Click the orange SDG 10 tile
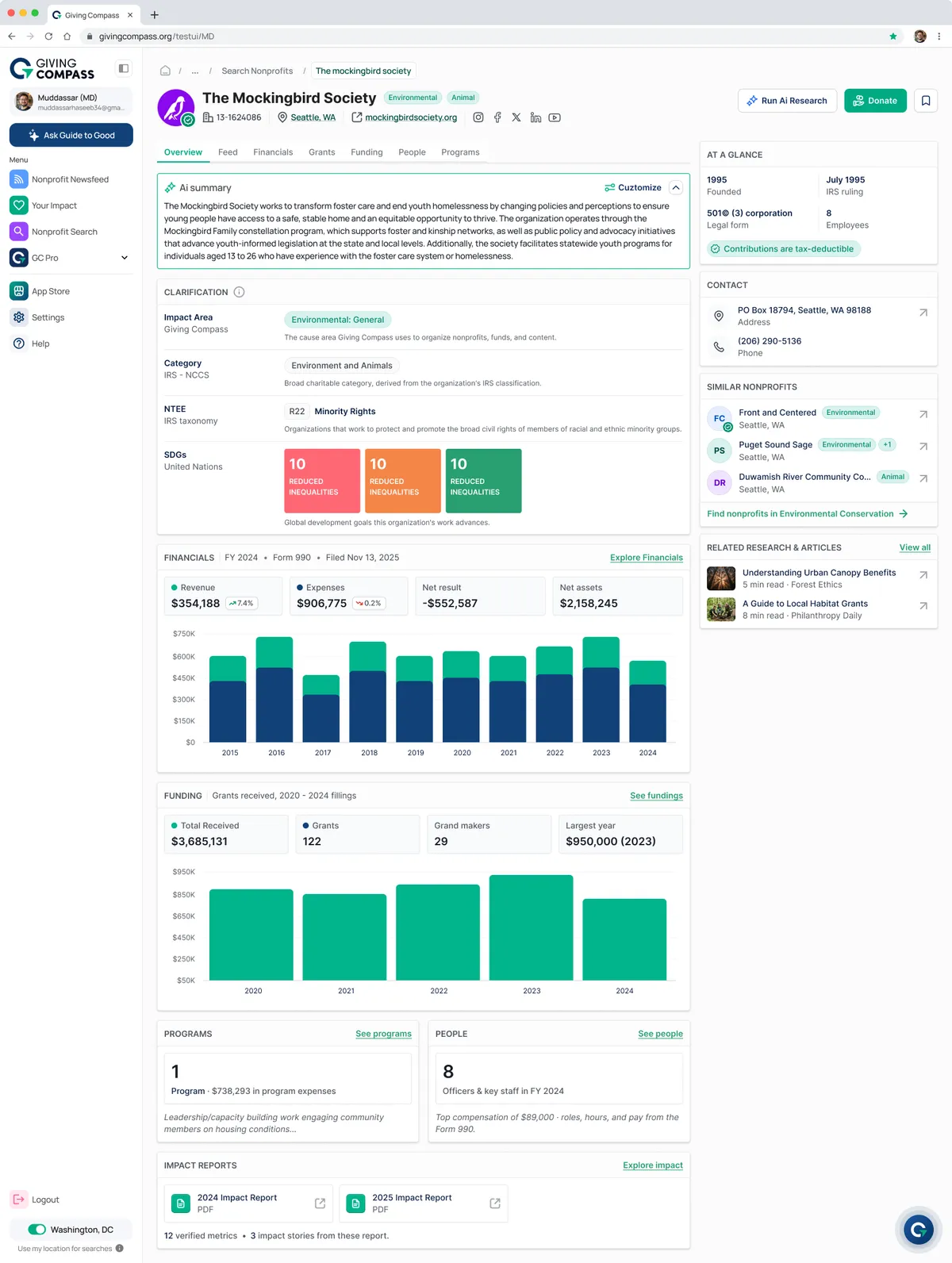952x1263 pixels. pos(403,481)
